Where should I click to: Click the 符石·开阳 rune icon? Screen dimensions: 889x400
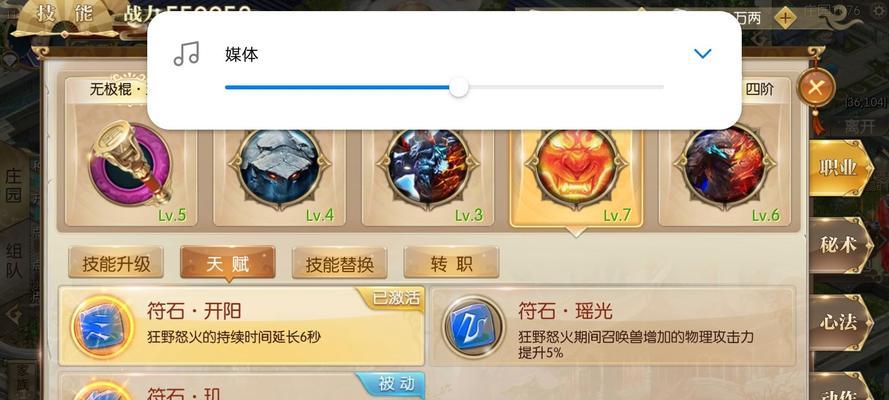click(103, 327)
